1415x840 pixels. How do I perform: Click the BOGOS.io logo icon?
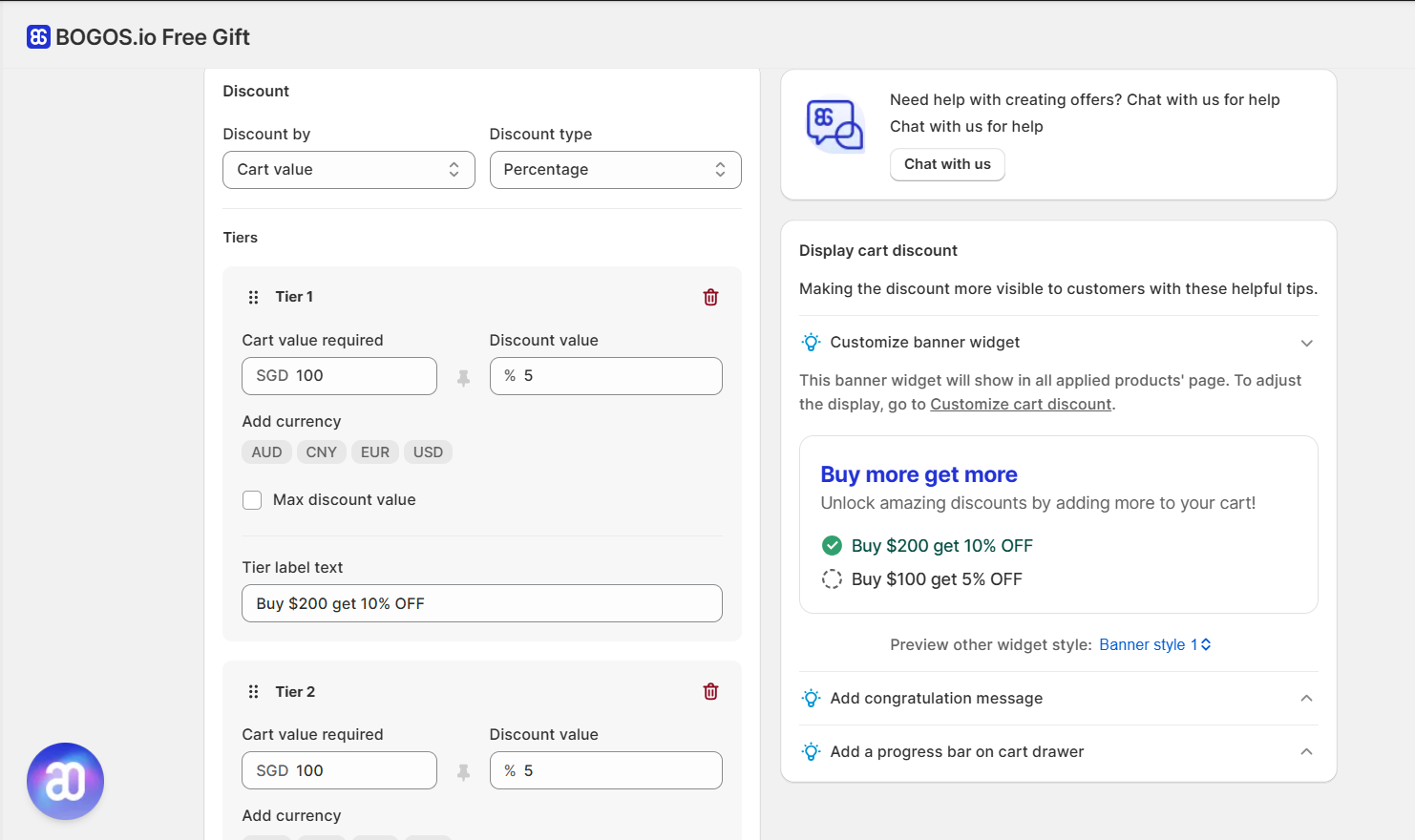(38, 37)
